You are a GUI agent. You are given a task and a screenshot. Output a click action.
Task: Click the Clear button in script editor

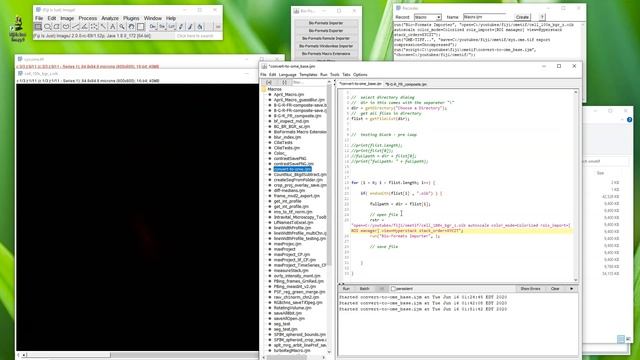[555, 289]
